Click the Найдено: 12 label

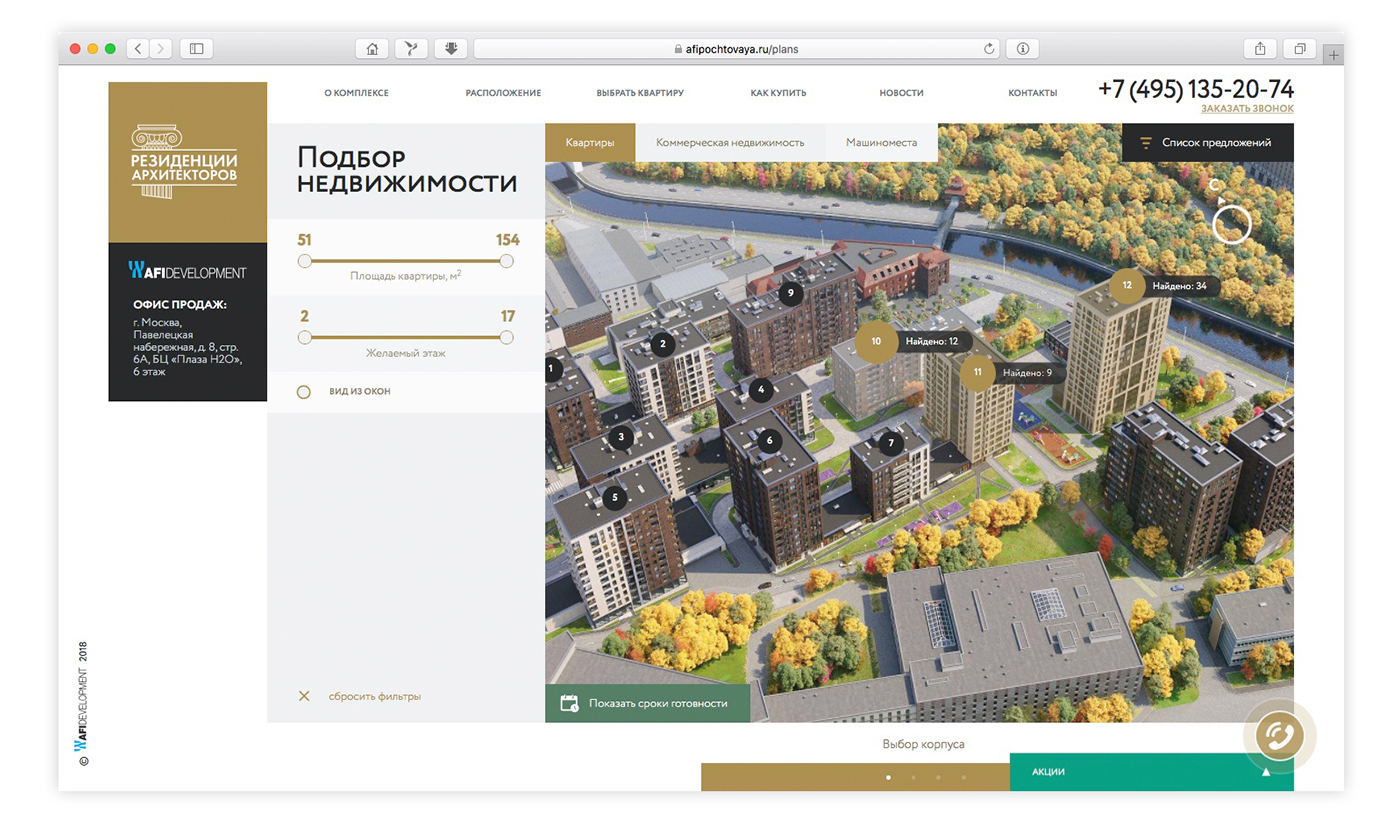tap(933, 341)
